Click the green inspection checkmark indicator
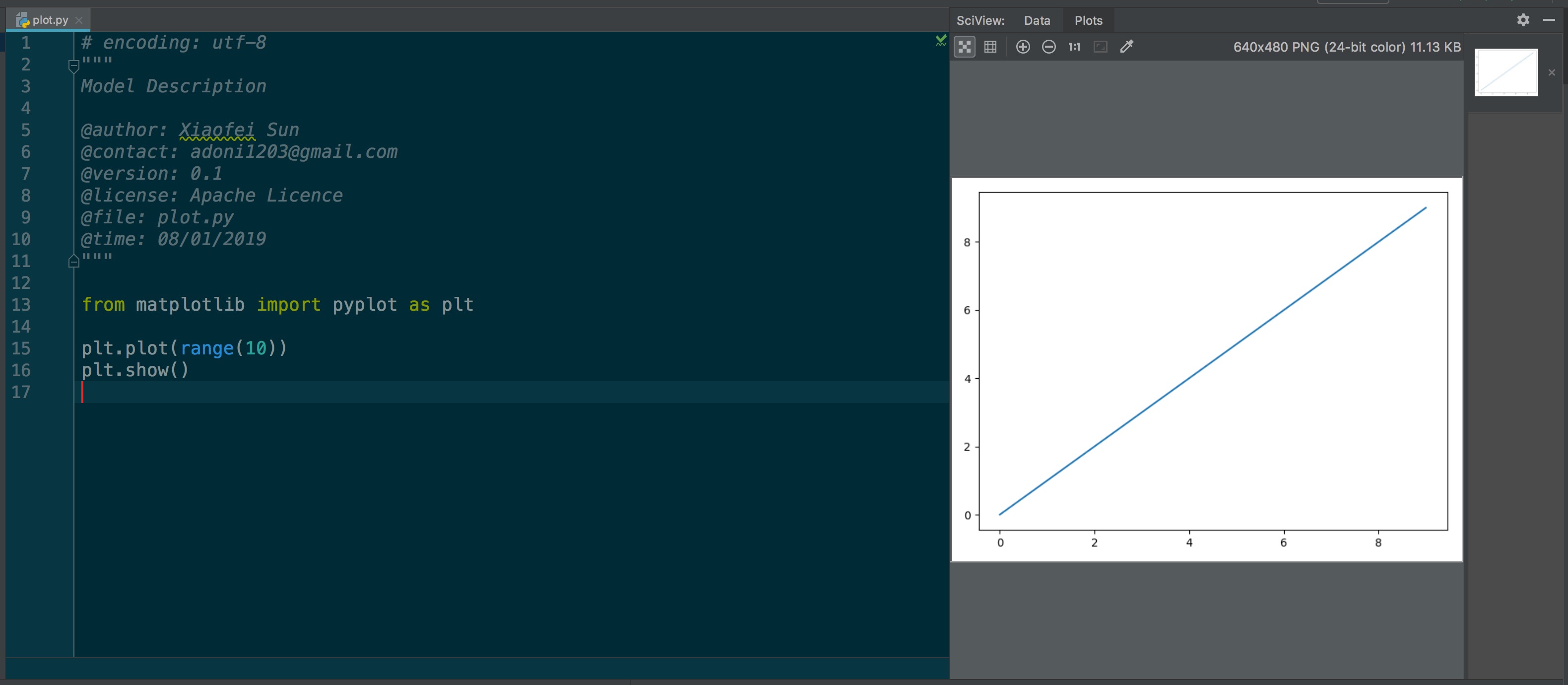Screen dimensions: 1568x685 tap(940, 41)
